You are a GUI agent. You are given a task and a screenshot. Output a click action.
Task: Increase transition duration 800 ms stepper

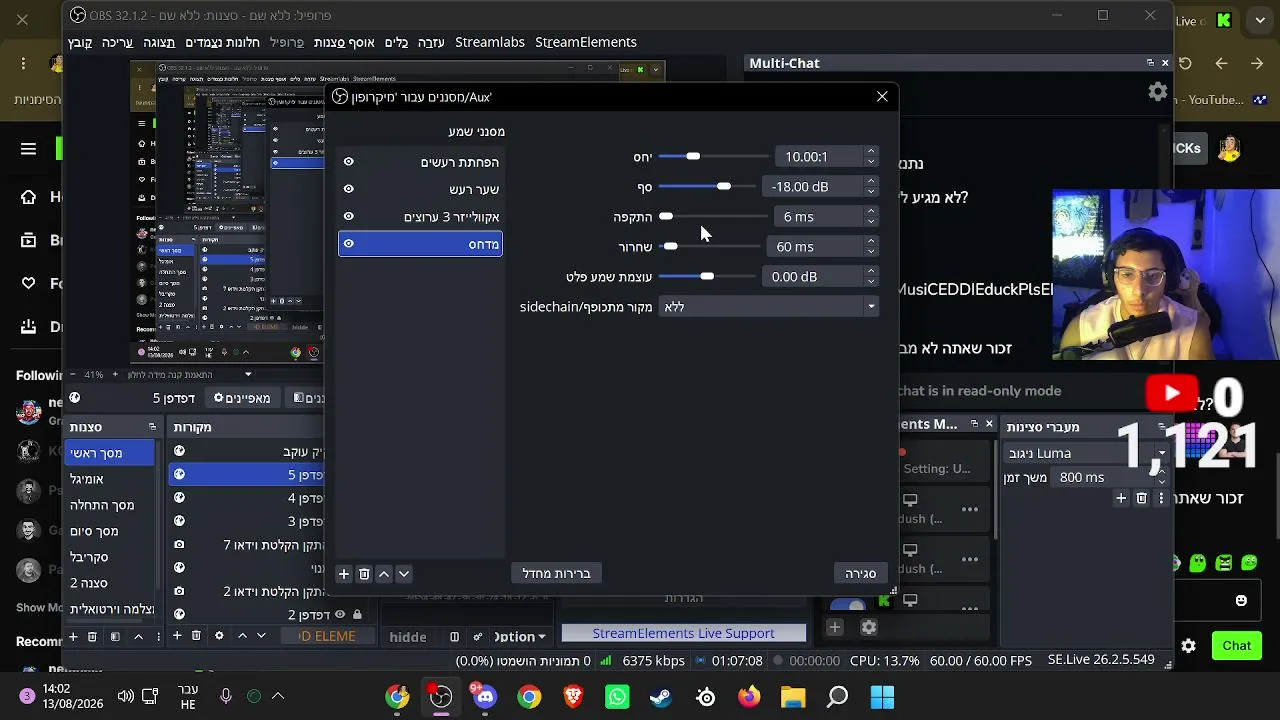pyautogui.click(x=1161, y=473)
